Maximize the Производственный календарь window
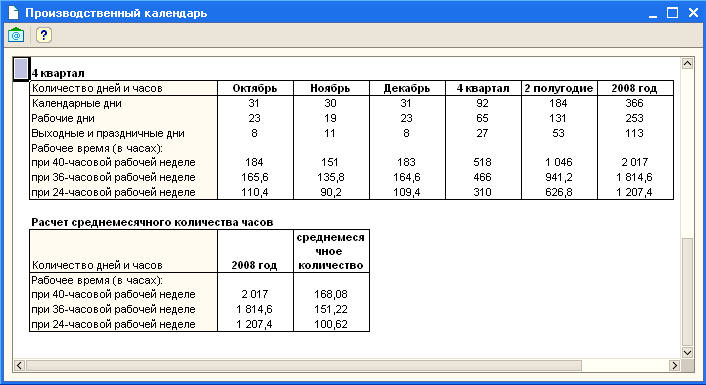The image size is (706, 385). (x=672, y=13)
